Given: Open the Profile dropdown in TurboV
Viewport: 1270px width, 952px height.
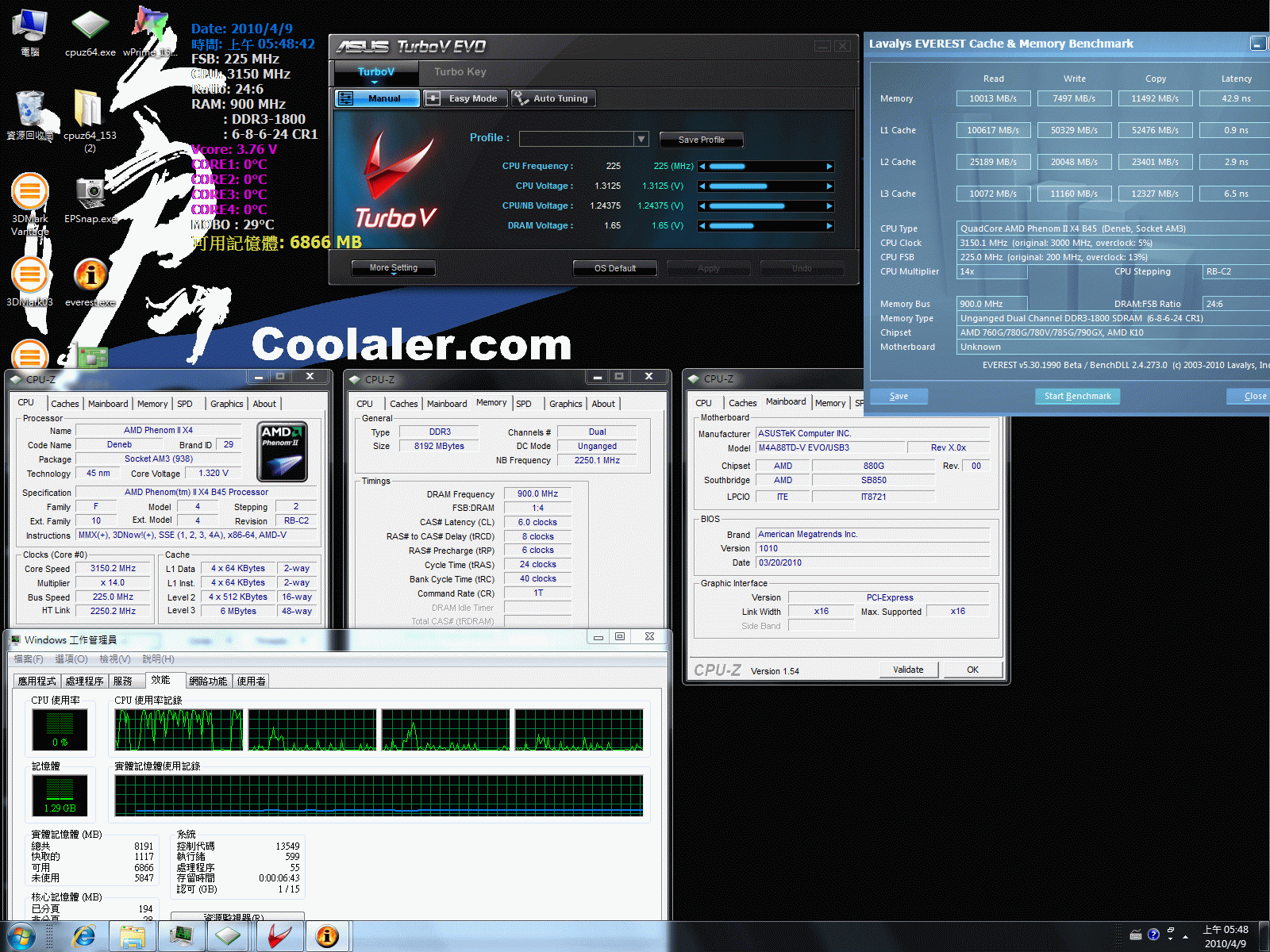Looking at the screenshot, I should pos(641,139).
